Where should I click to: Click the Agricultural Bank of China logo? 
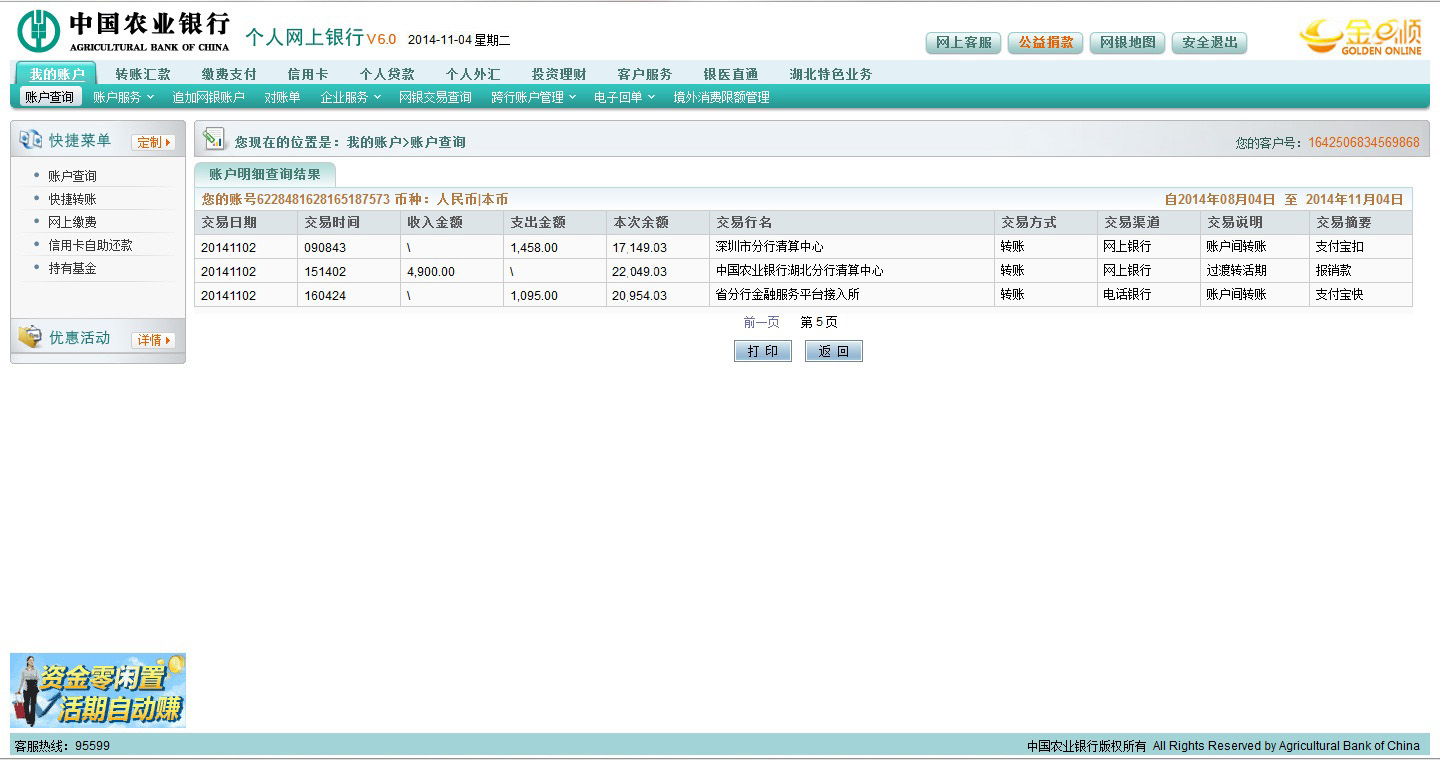coord(122,31)
